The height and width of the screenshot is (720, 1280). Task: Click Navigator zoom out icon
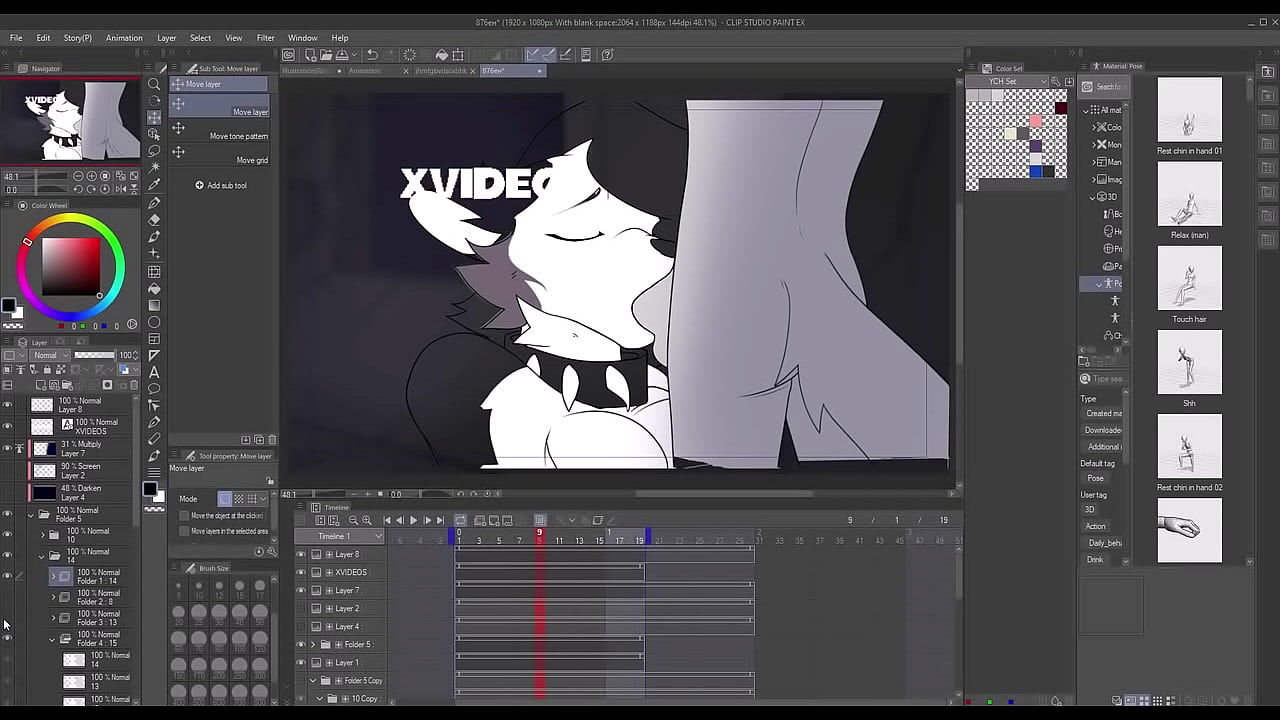coord(79,176)
